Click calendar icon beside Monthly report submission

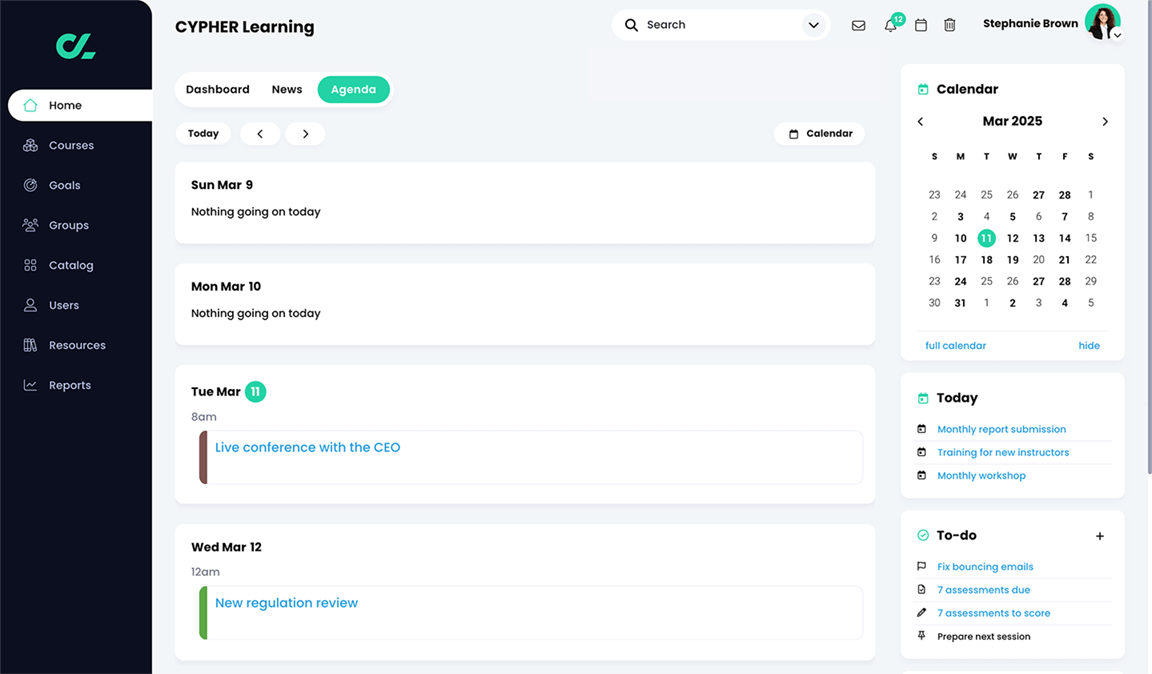(x=921, y=429)
